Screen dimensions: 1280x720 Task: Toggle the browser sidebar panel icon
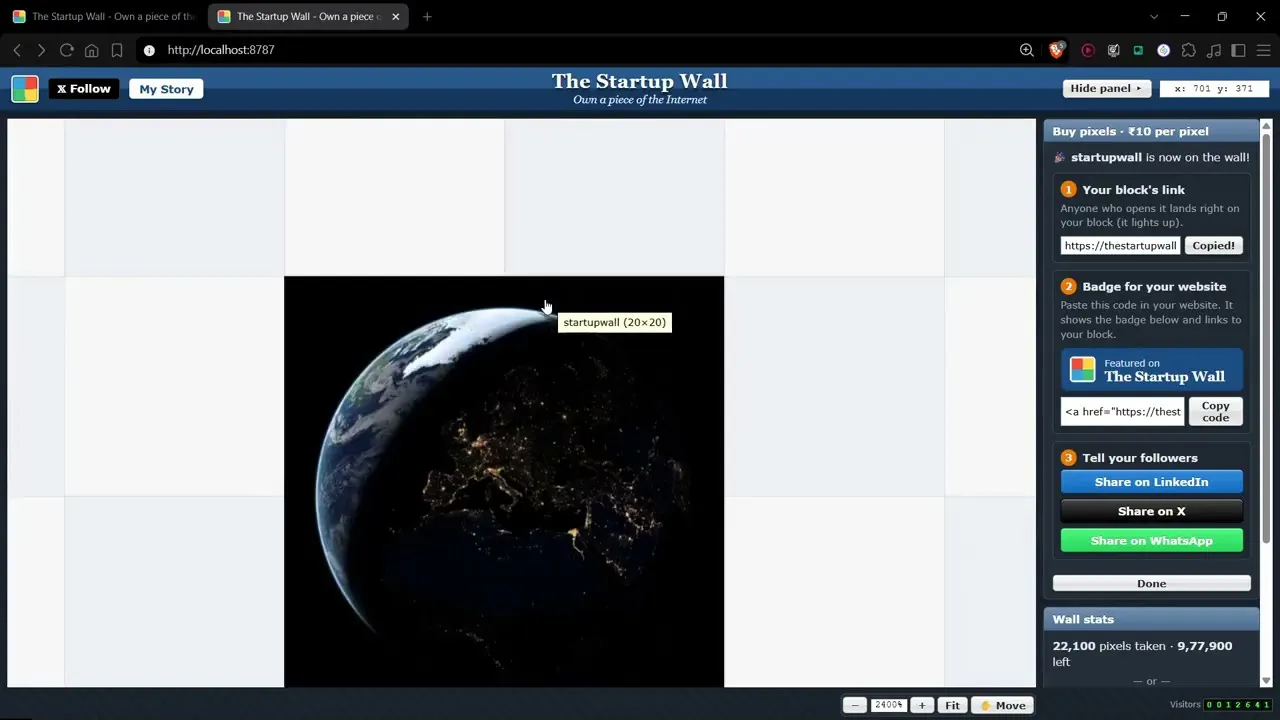pyautogui.click(x=1238, y=50)
